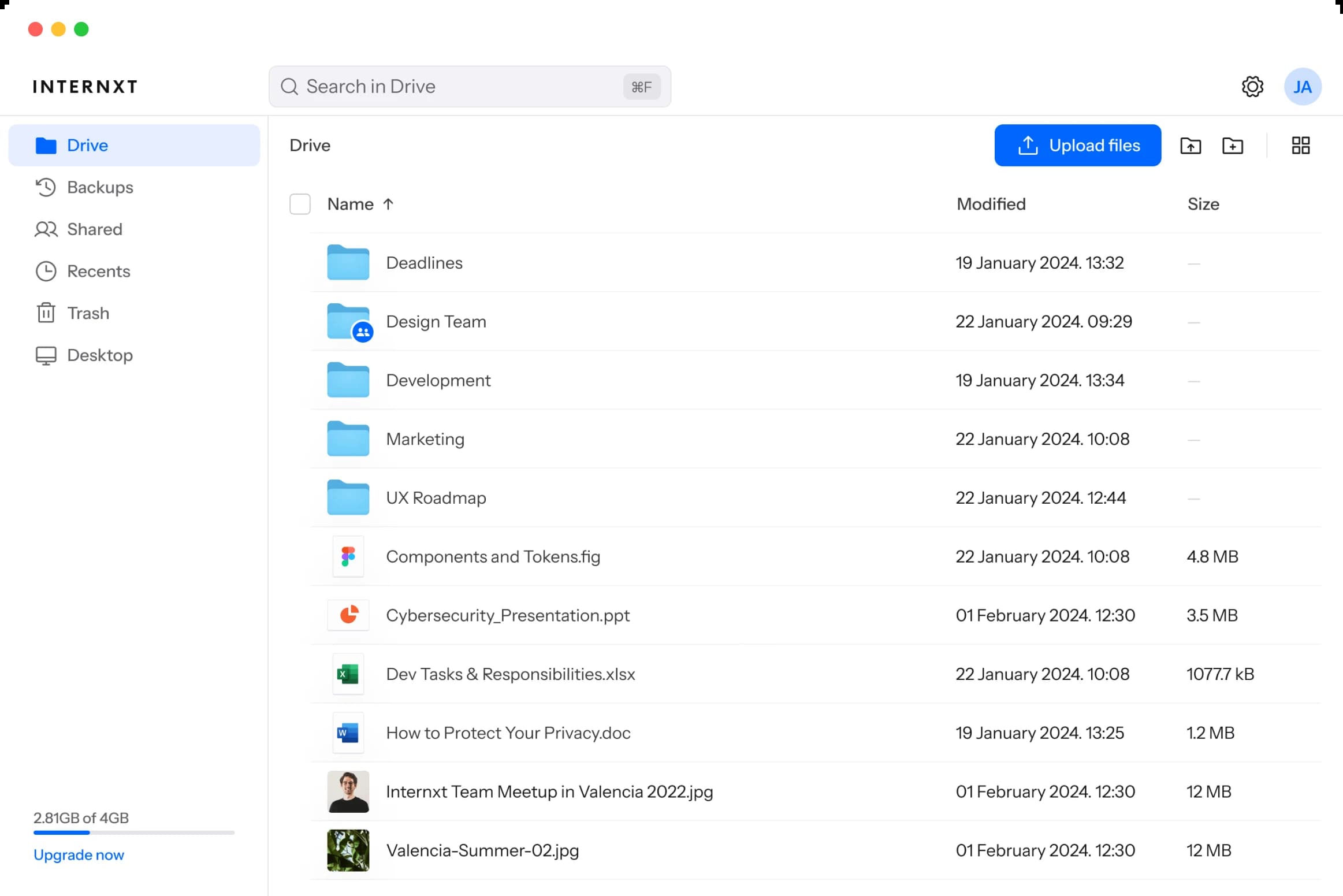Open the settings gear menu
The image size is (1343, 896).
[x=1252, y=86]
